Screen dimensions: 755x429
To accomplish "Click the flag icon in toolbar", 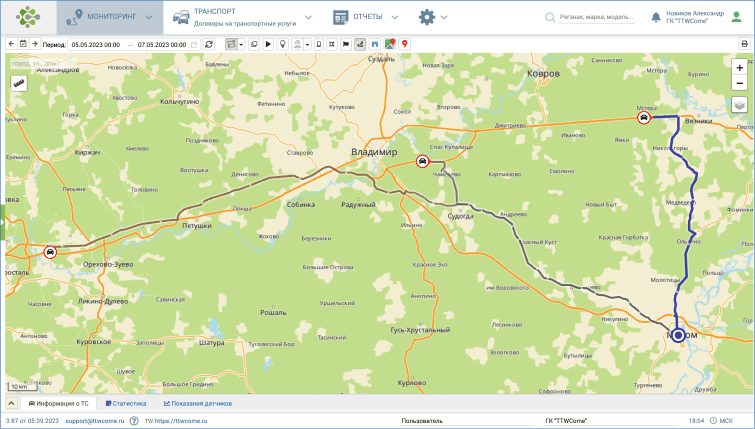I will (x=346, y=44).
